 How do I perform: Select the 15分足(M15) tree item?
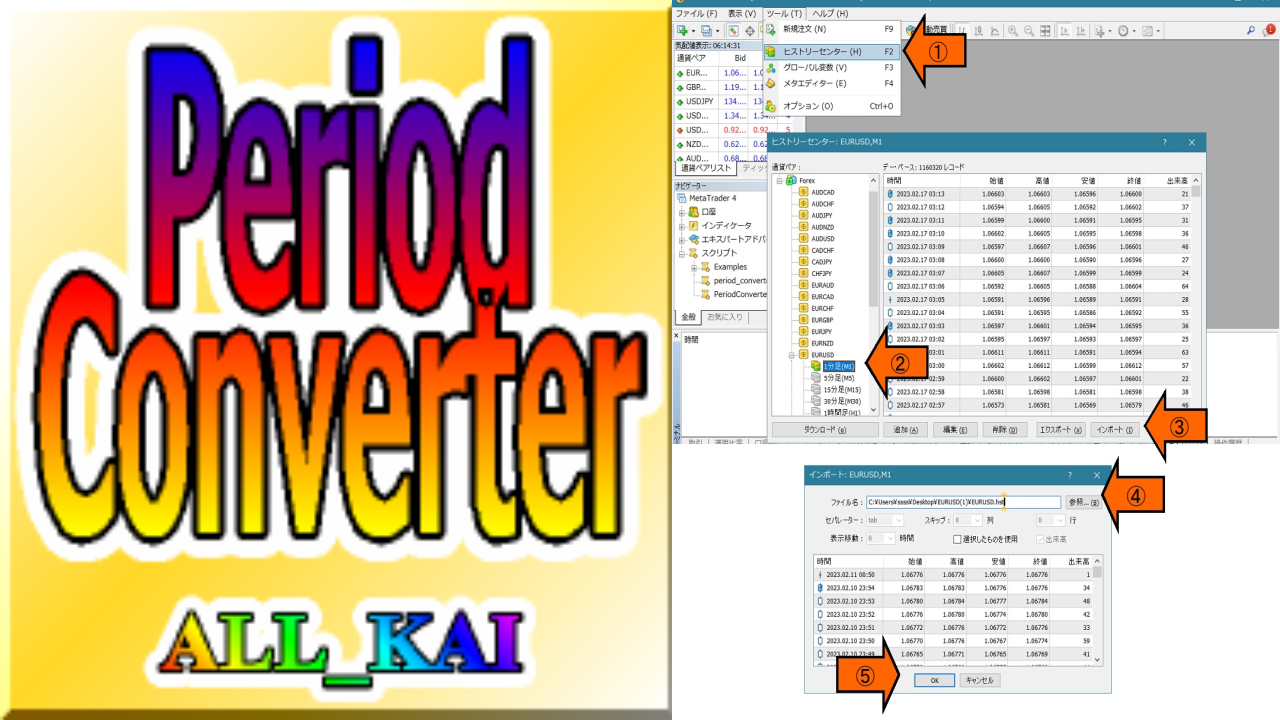coord(841,389)
